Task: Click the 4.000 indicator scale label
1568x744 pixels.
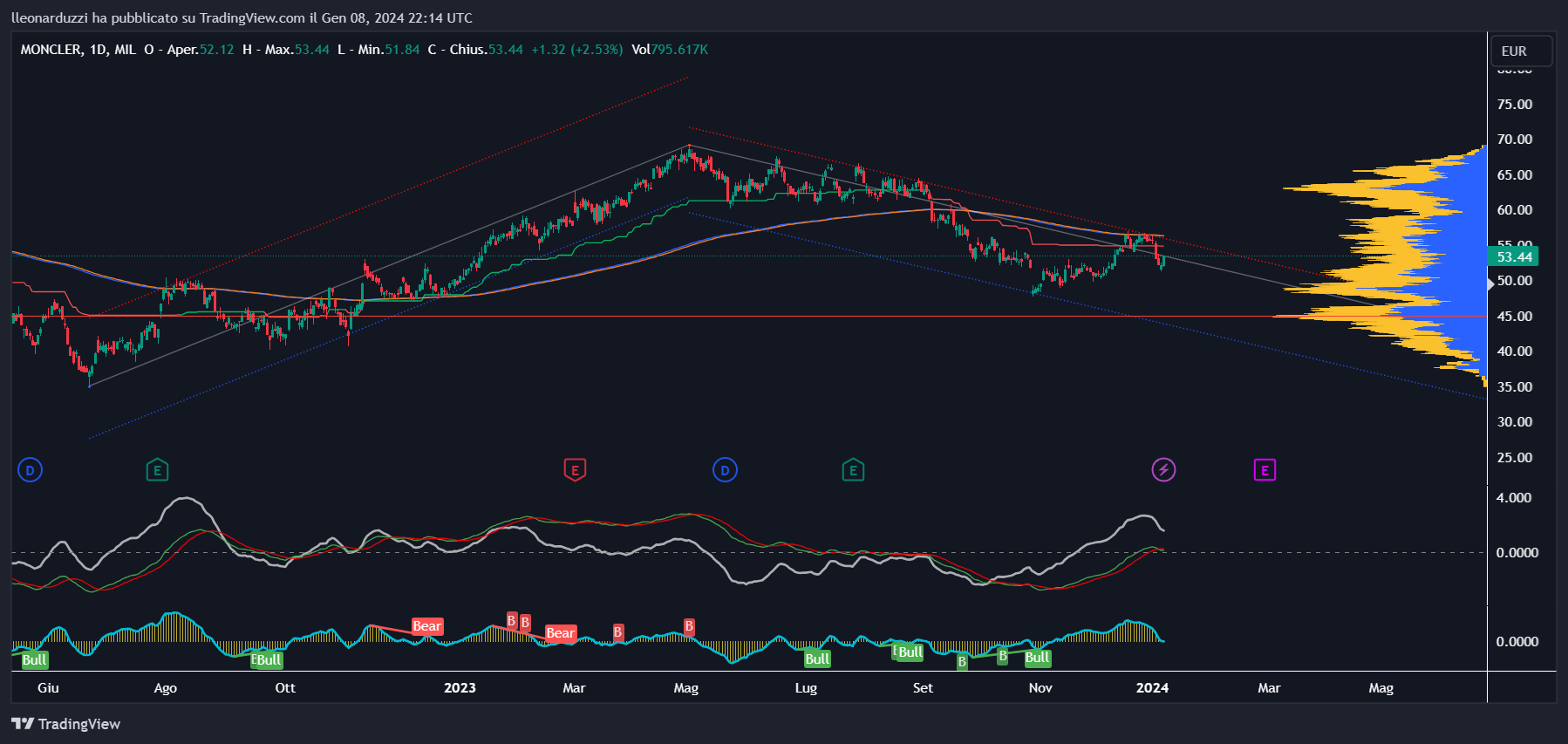Action: pyautogui.click(x=1514, y=497)
